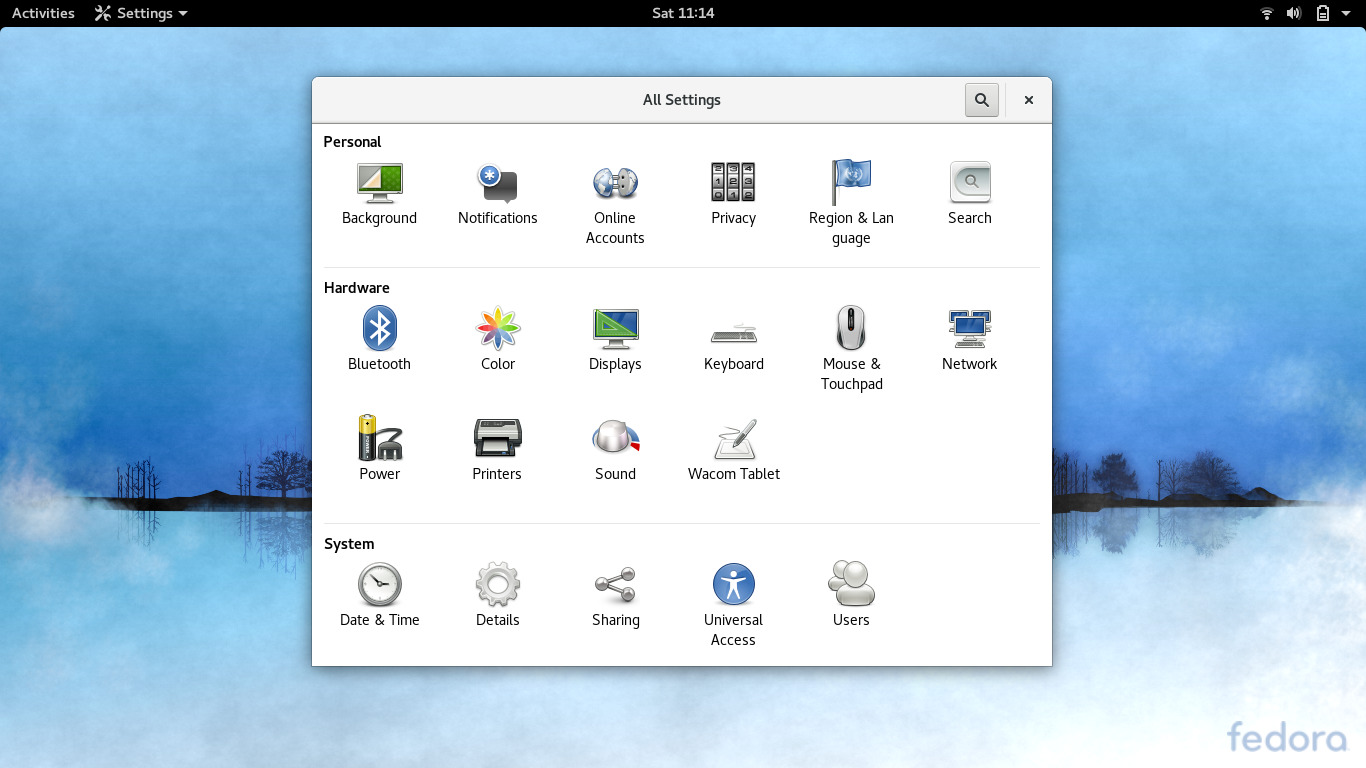This screenshot has width=1366, height=768.
Task: Open Online Accounts settings
Action: click(615, 205)
